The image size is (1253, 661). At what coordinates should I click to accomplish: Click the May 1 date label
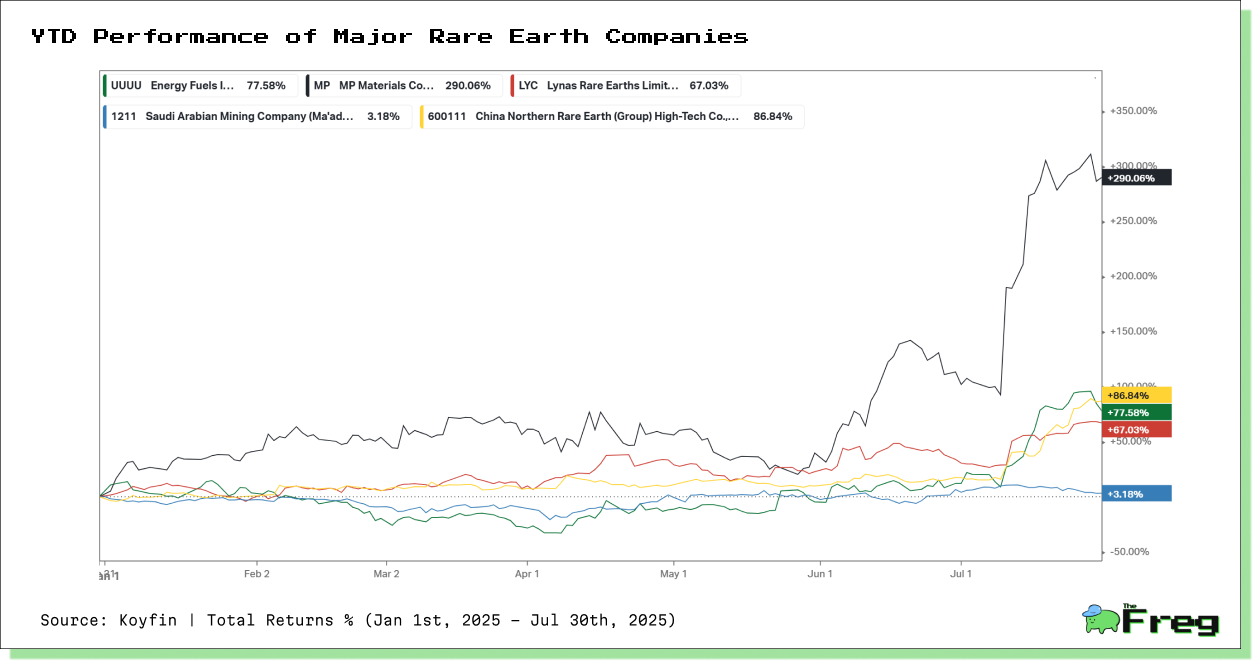[x=674, y=574]
